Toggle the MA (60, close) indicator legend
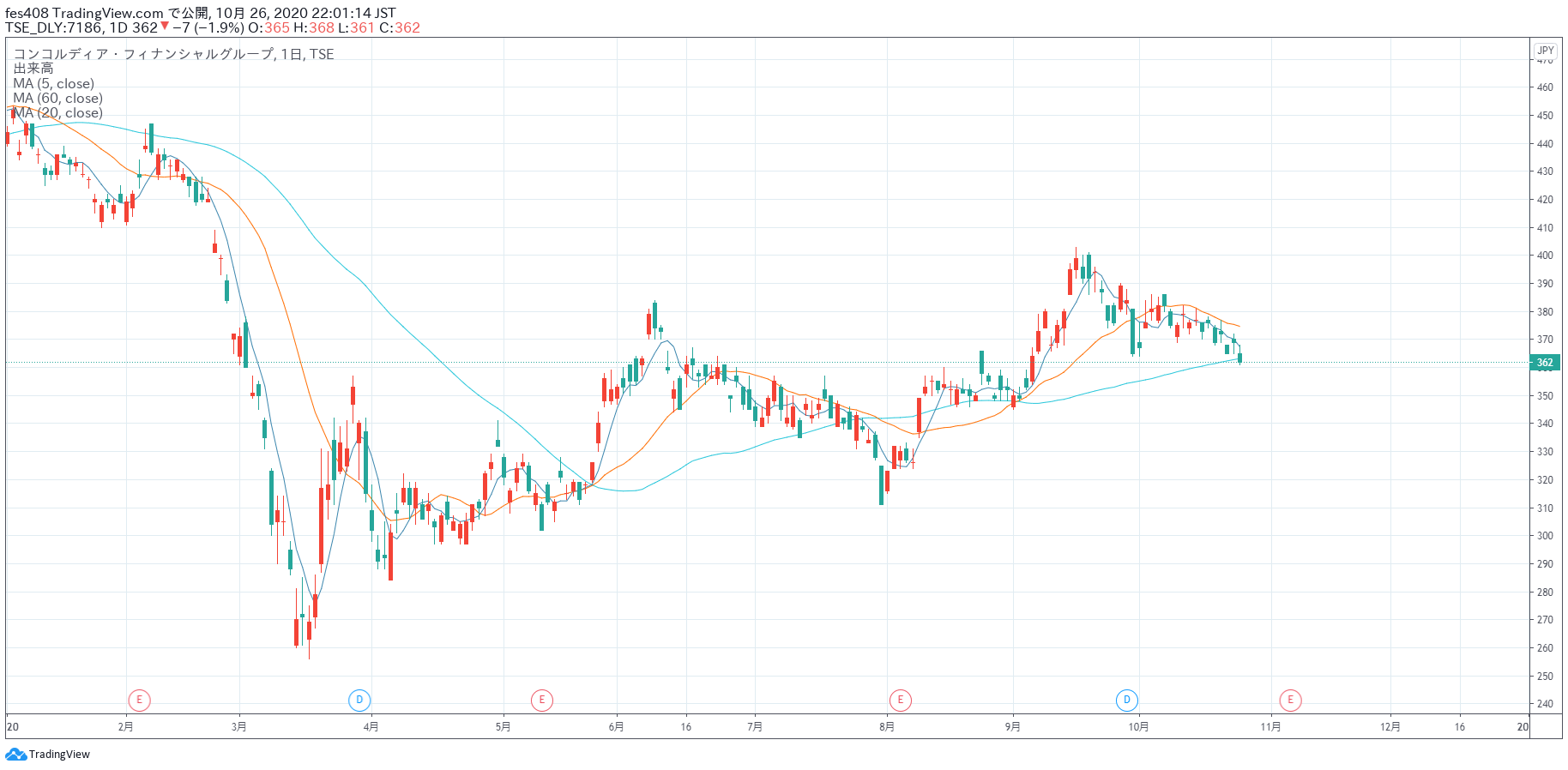This screenshot has height=770, width=1568. tap(57, 99)
